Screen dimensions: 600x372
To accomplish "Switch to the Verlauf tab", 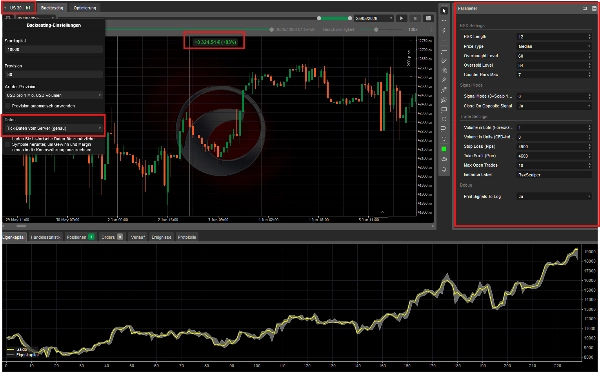I will click(138, 237).
